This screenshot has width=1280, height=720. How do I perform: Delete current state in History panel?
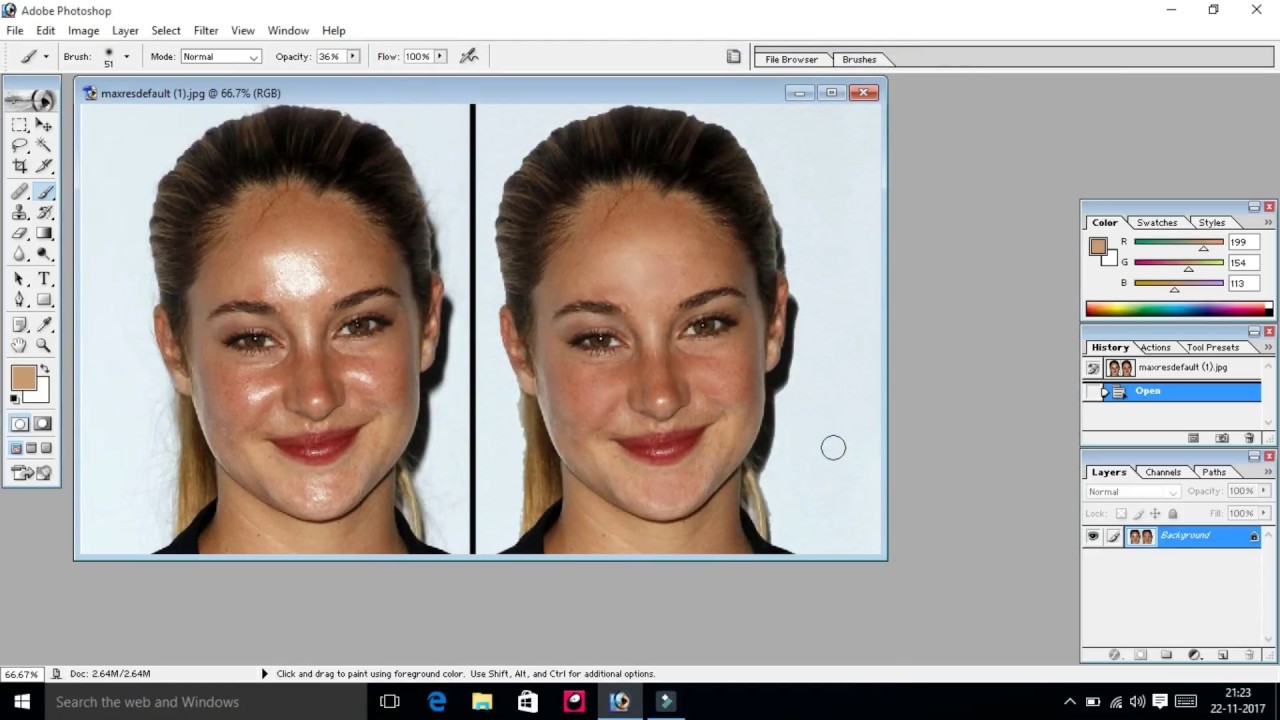coord(1249,438)
